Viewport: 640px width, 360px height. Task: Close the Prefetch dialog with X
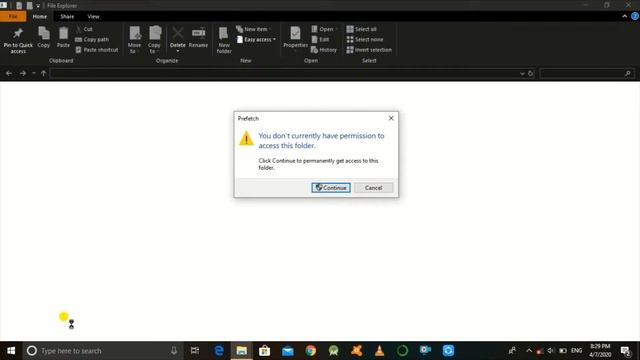pos(391,118)
